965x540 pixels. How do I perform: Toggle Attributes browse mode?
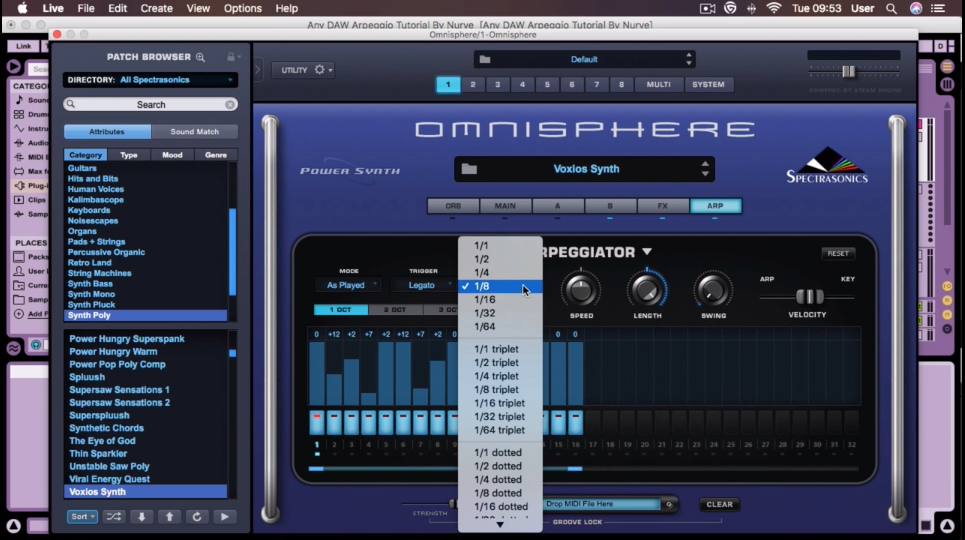(107, 132)
